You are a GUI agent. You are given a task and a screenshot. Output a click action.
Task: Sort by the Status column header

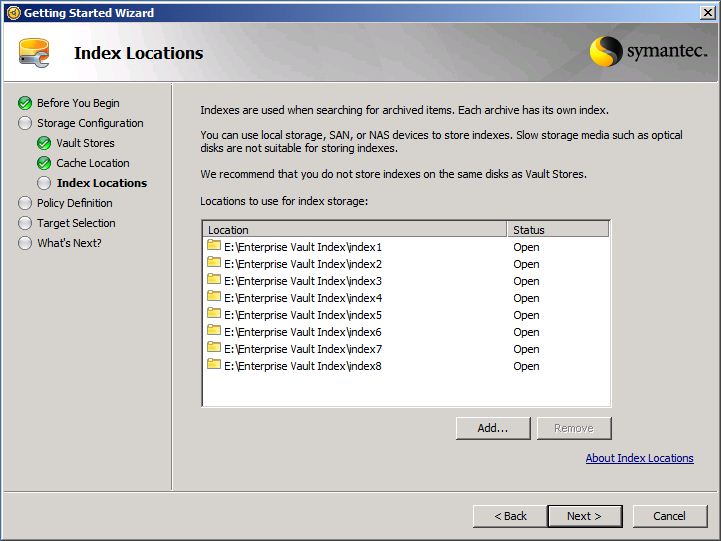(558, 230)
